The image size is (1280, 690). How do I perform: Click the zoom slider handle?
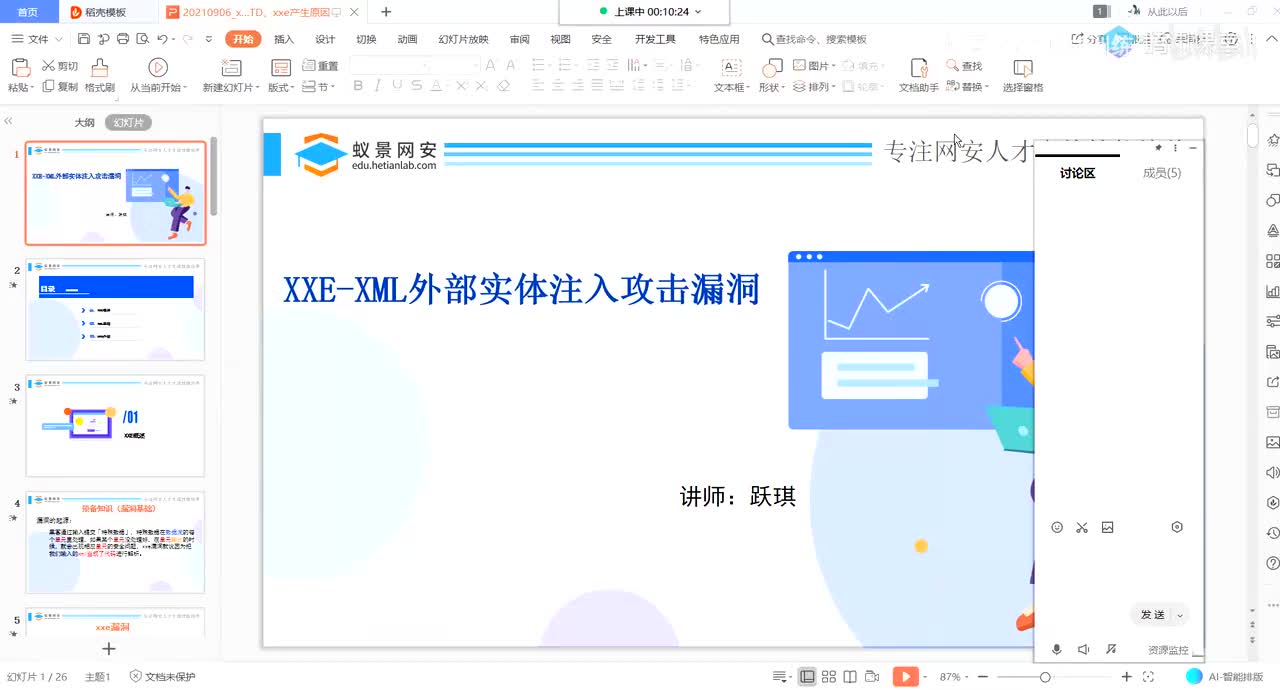click(x=1045, y=677)
